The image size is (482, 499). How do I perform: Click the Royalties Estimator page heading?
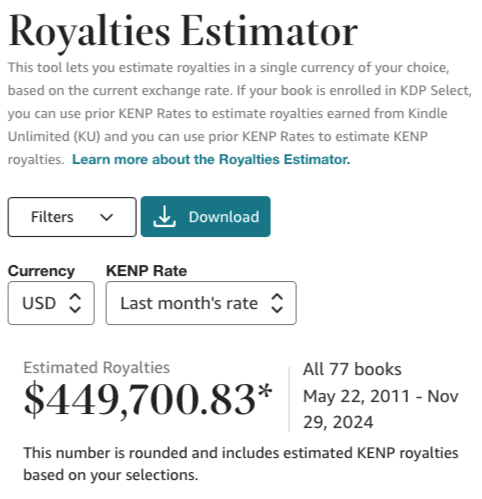(183, 32)
